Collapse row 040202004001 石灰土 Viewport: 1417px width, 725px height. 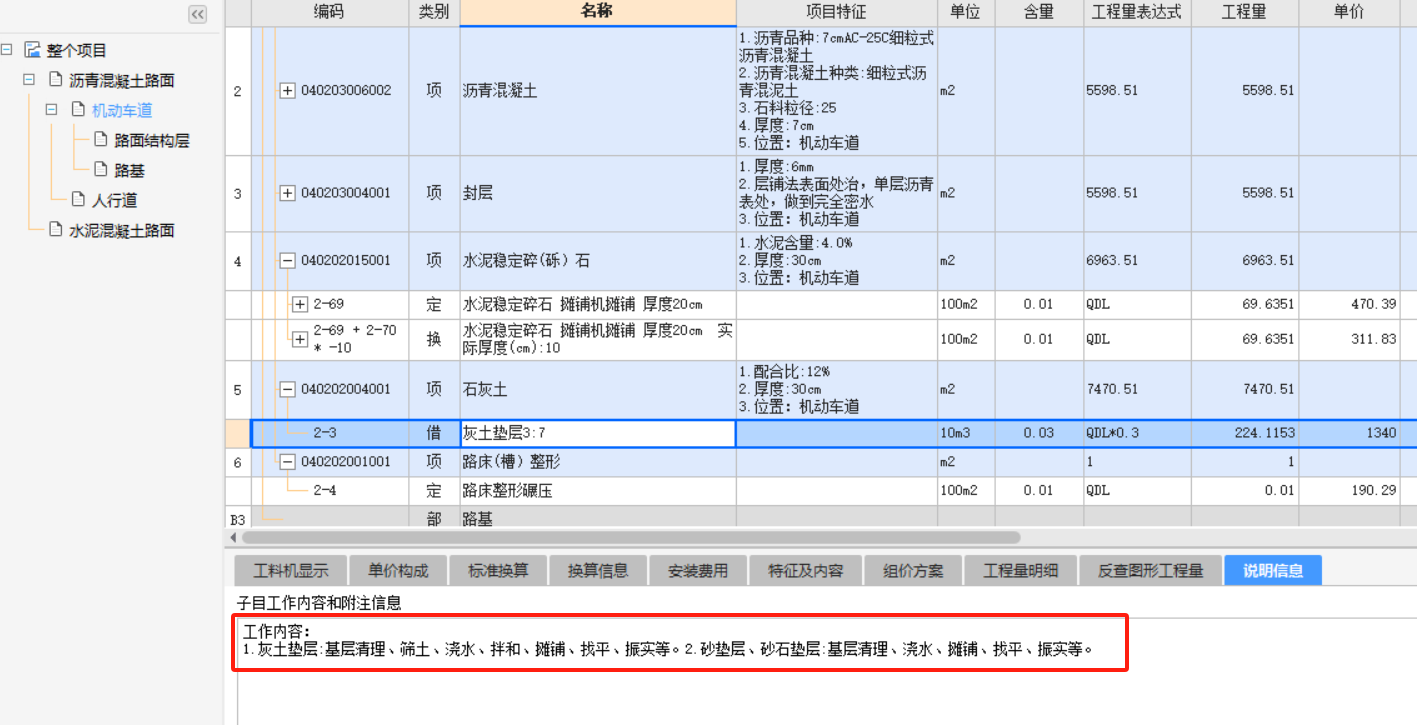(287, 389)
